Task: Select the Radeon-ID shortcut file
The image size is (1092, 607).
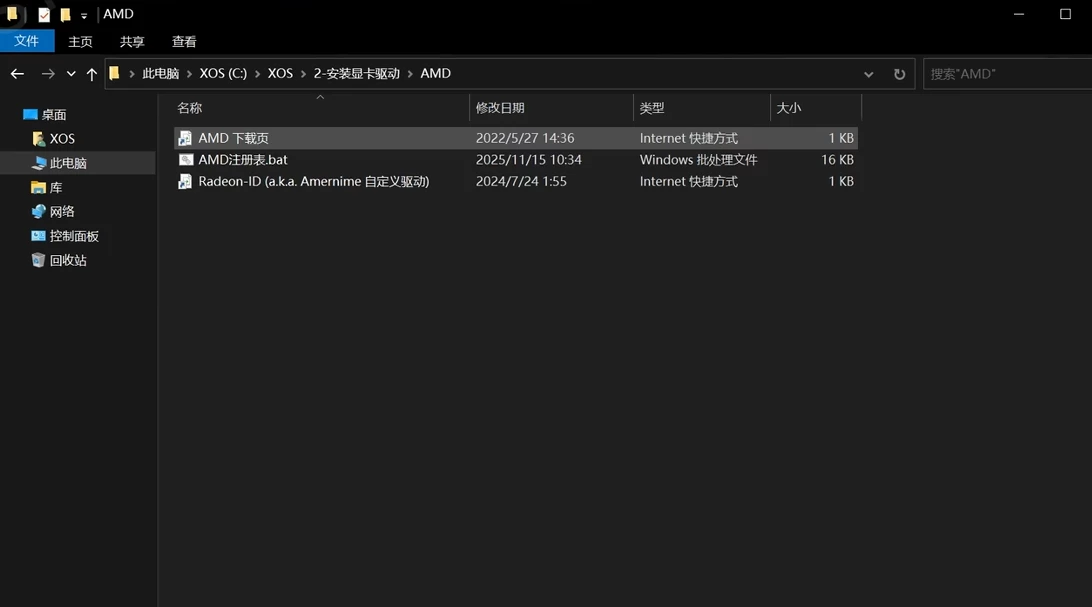Action: pyautogui.click(x=313, y=182)
